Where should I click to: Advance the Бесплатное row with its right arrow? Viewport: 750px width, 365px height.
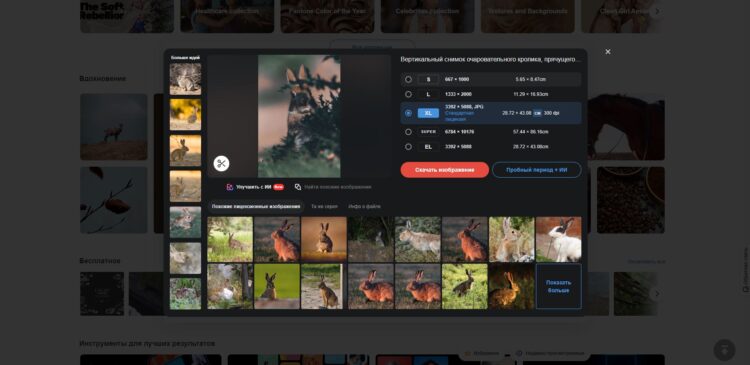coord(657,294)
